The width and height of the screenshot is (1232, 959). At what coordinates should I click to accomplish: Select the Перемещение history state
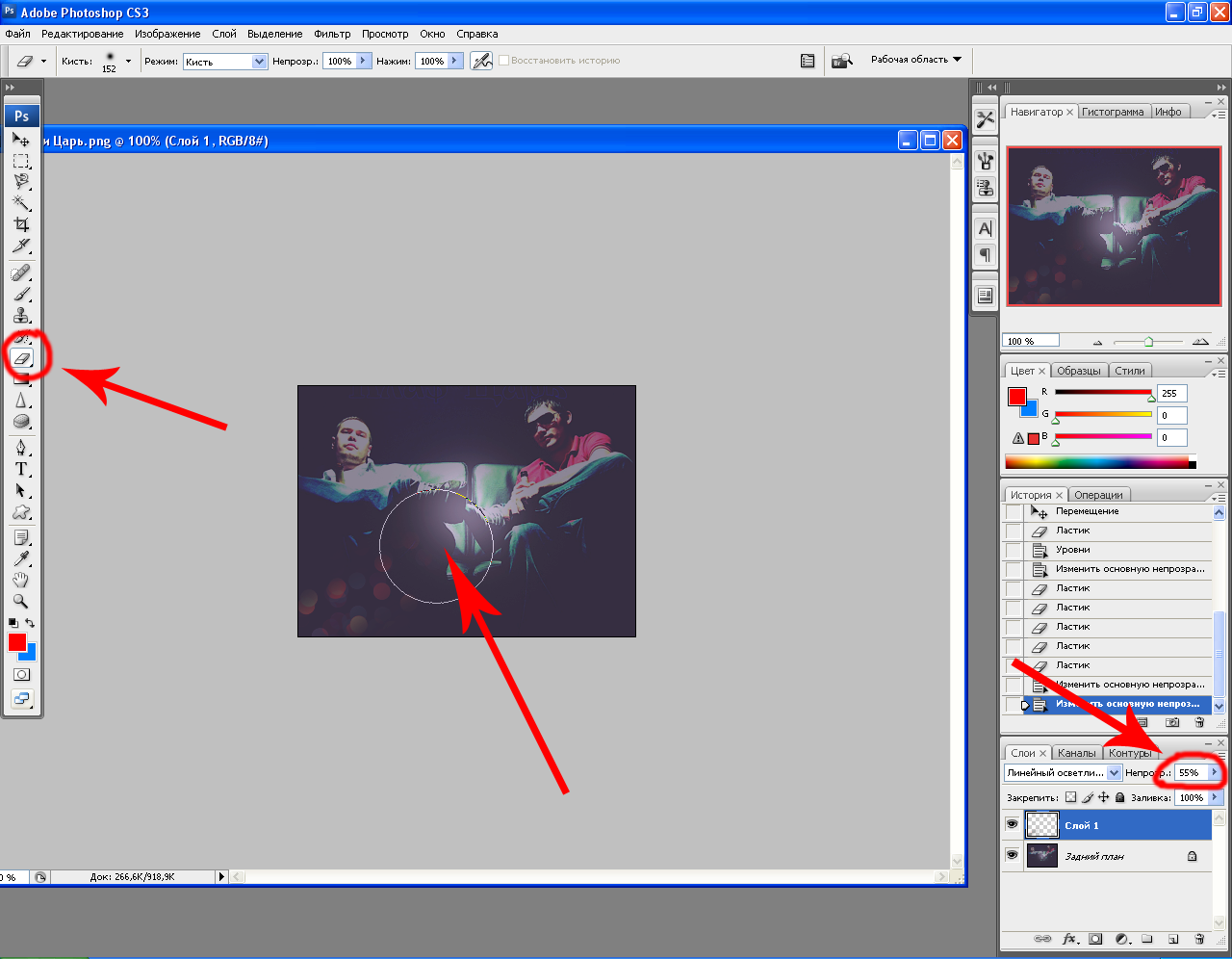point(1087,511)
